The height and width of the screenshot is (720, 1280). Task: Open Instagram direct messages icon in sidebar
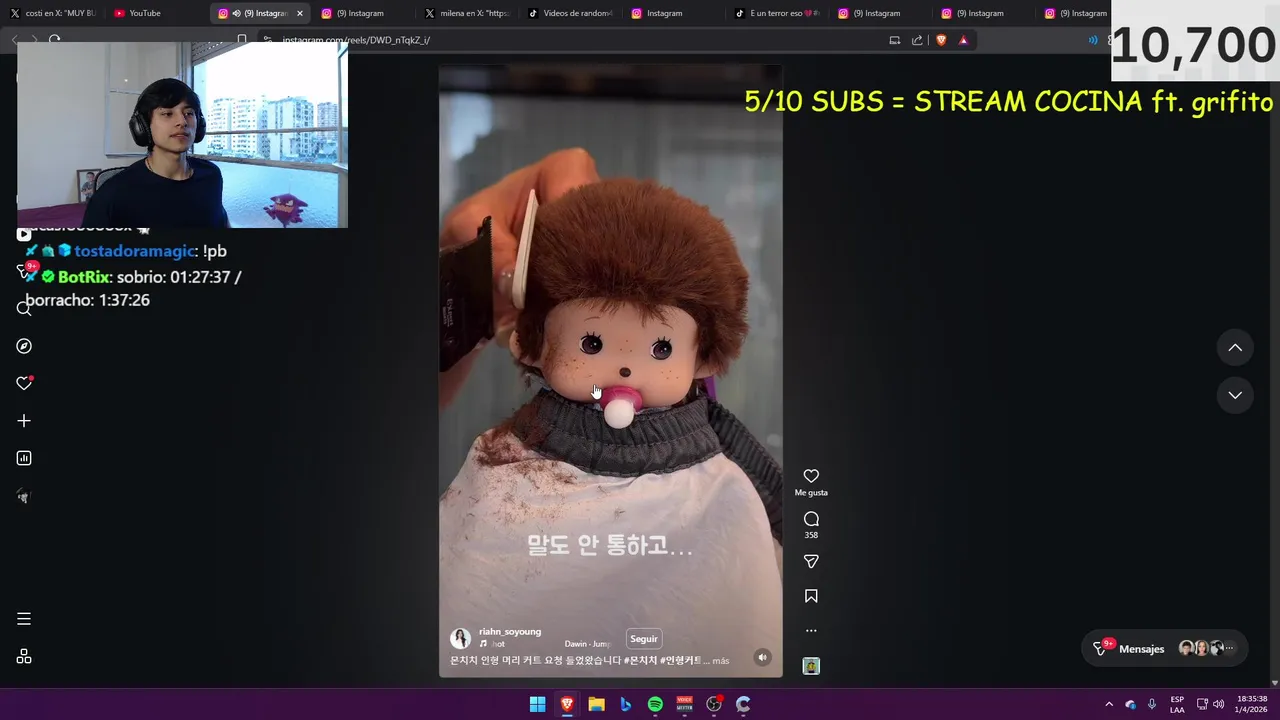point(24,271)
